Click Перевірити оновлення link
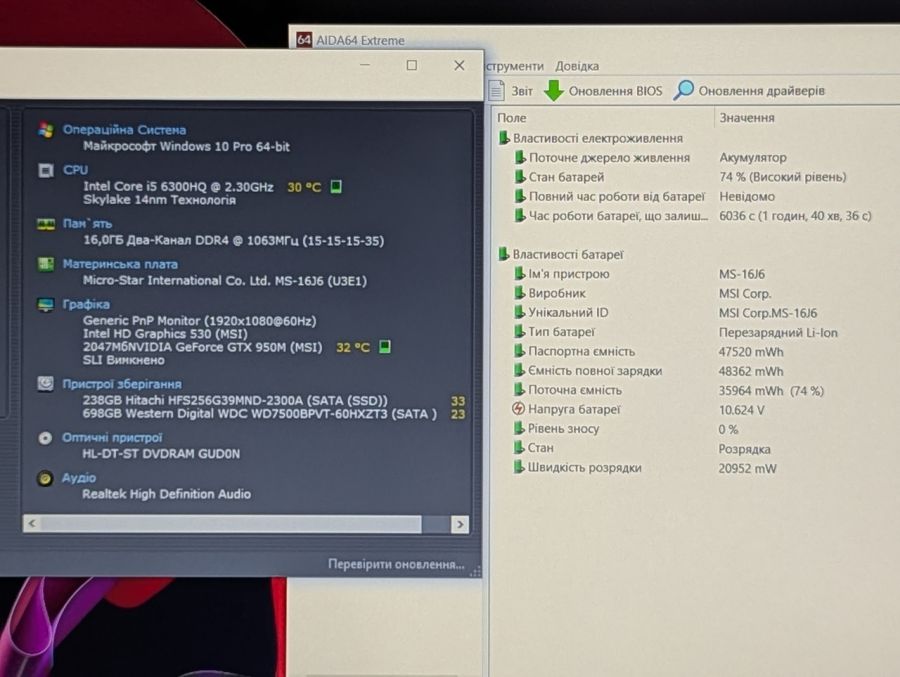Screen dimensions: 900x677 pyautogui.click(x=396, y=564)
